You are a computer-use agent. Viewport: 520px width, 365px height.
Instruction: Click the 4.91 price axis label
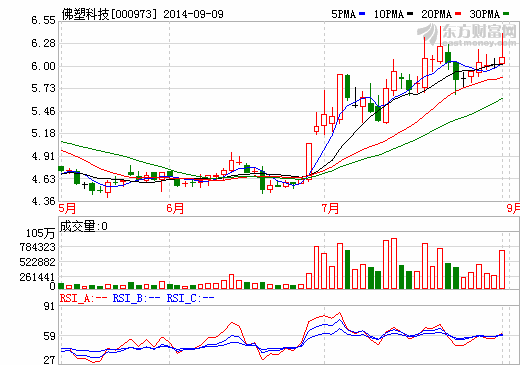click(43, 156)
